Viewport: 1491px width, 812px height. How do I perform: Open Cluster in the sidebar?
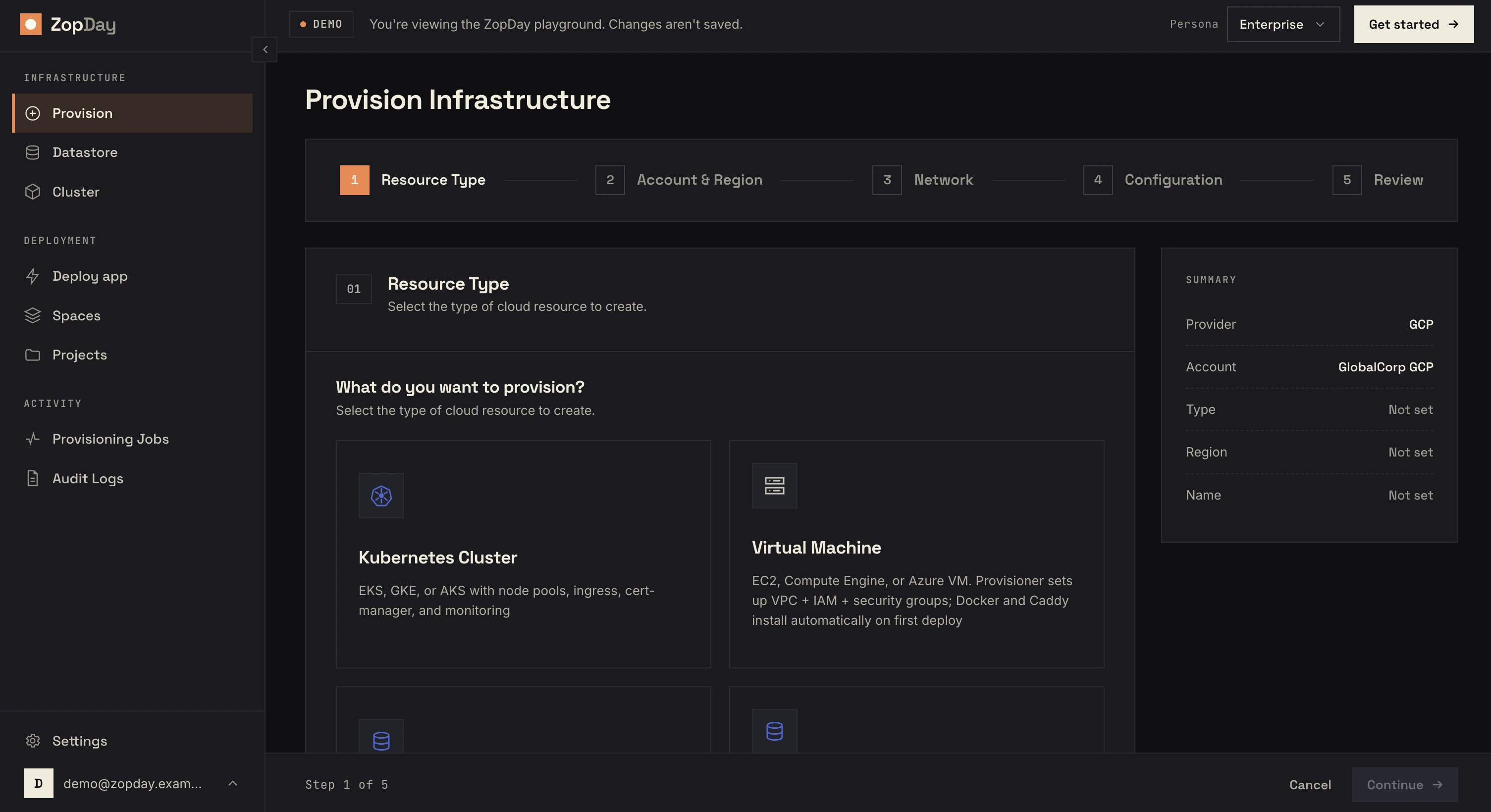pos(133,192)
